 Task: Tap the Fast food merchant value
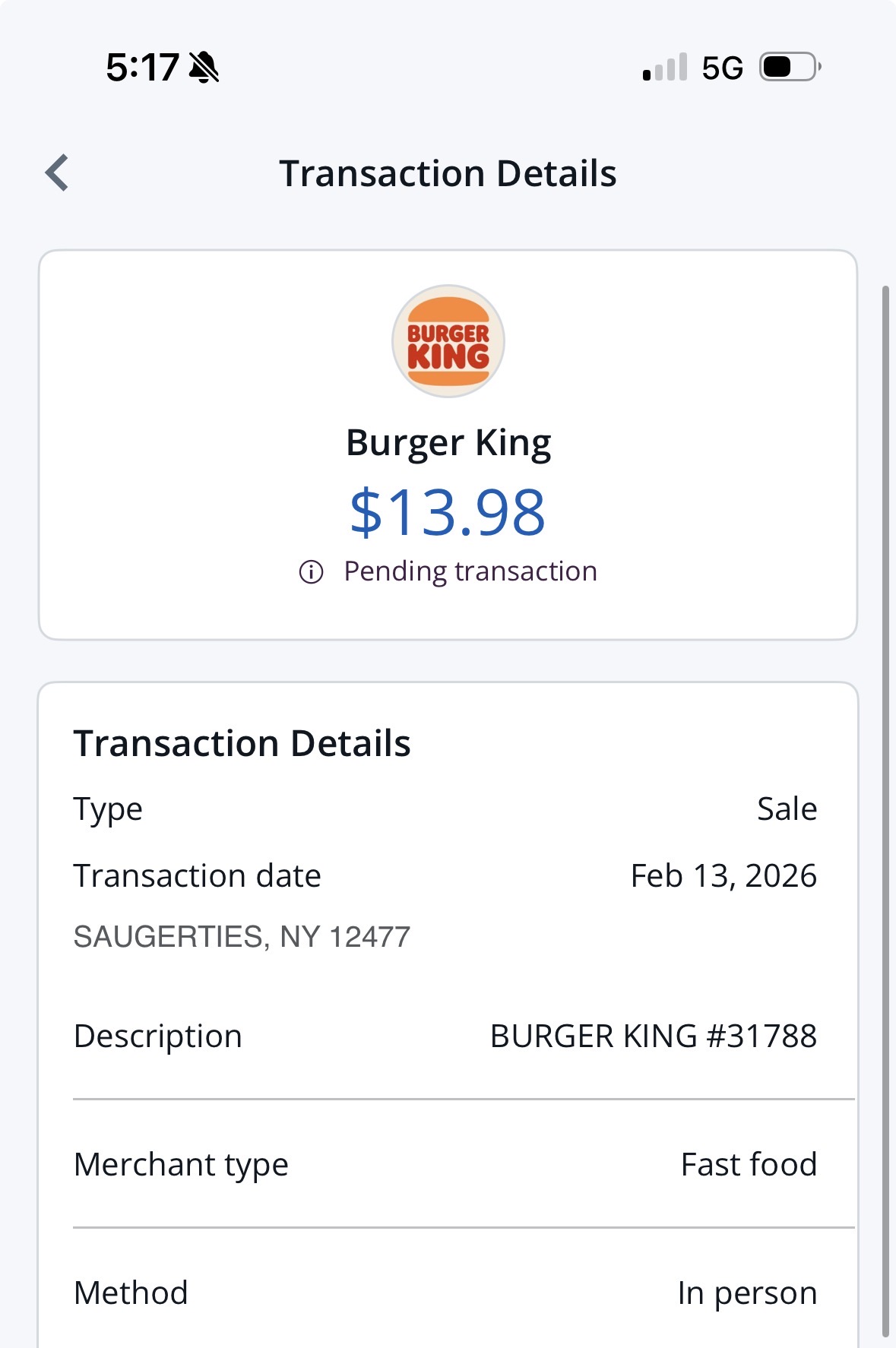pos(749,1165)
